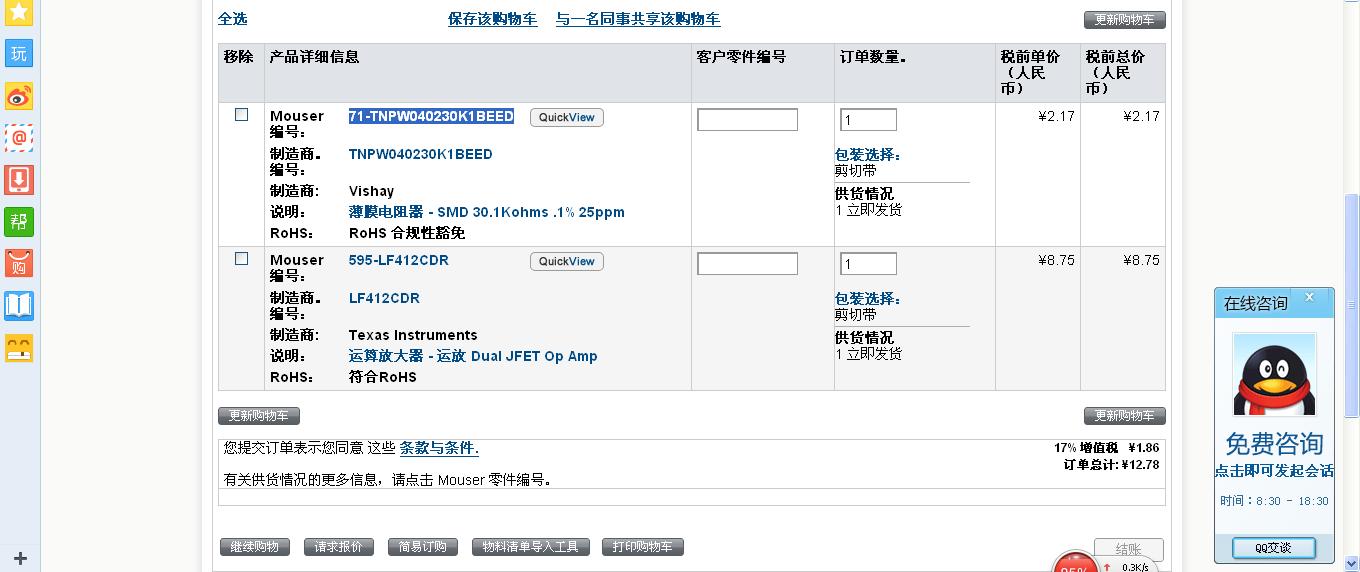Click the 符合RoHS text
1360x572 pixels.
click(x=383, y=377)
